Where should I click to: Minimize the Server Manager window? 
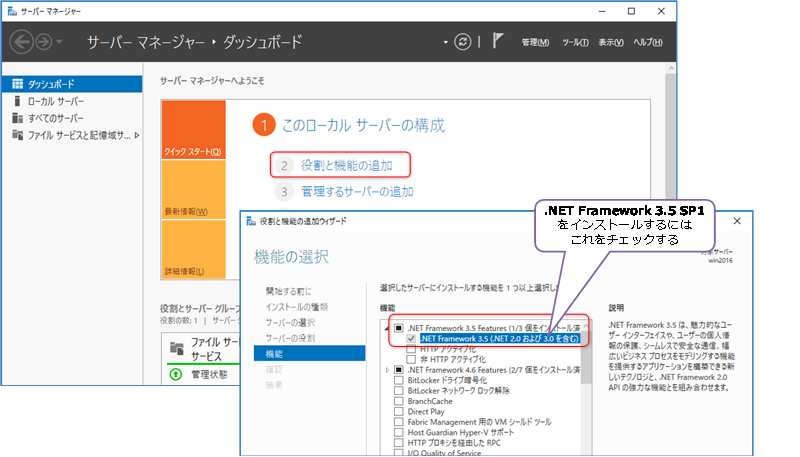coord(602,11)
